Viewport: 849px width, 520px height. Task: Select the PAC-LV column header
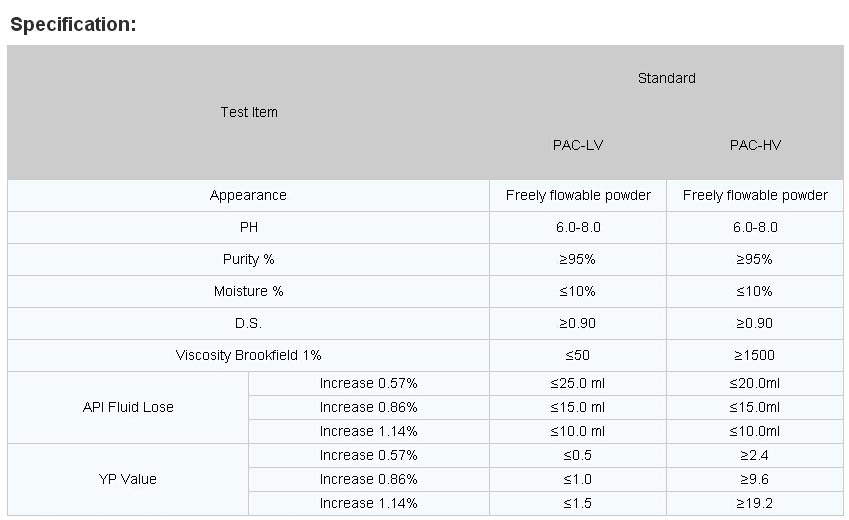pos(578,145)
